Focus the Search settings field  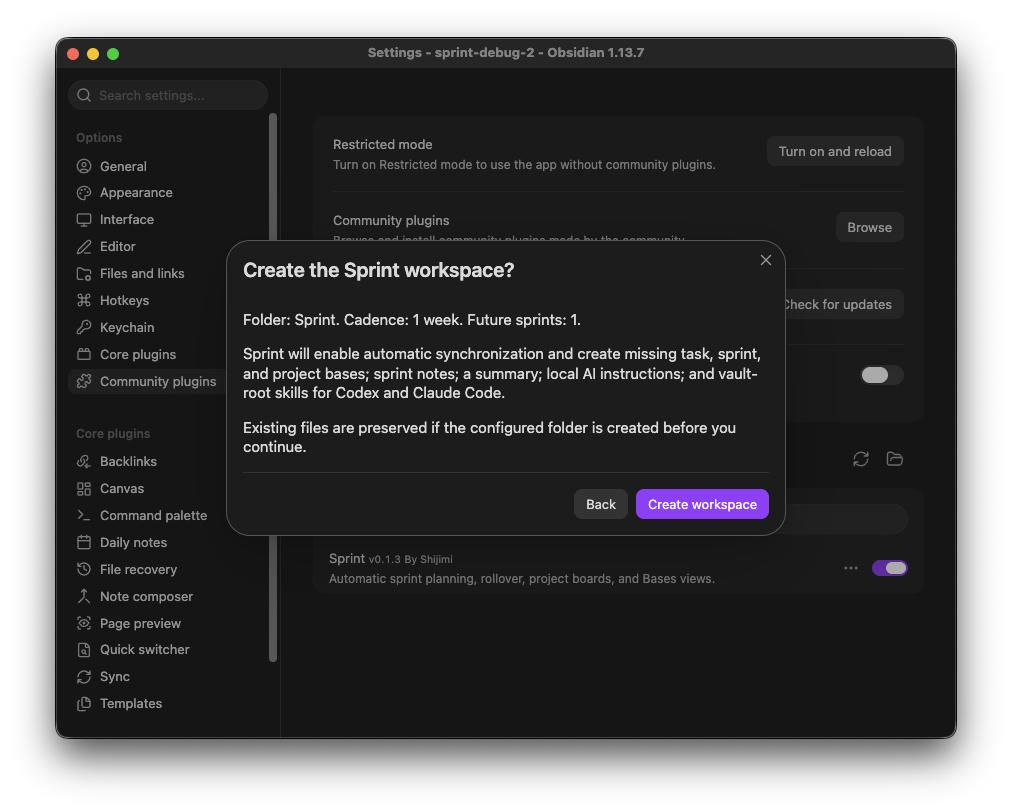tap(168, 96)
